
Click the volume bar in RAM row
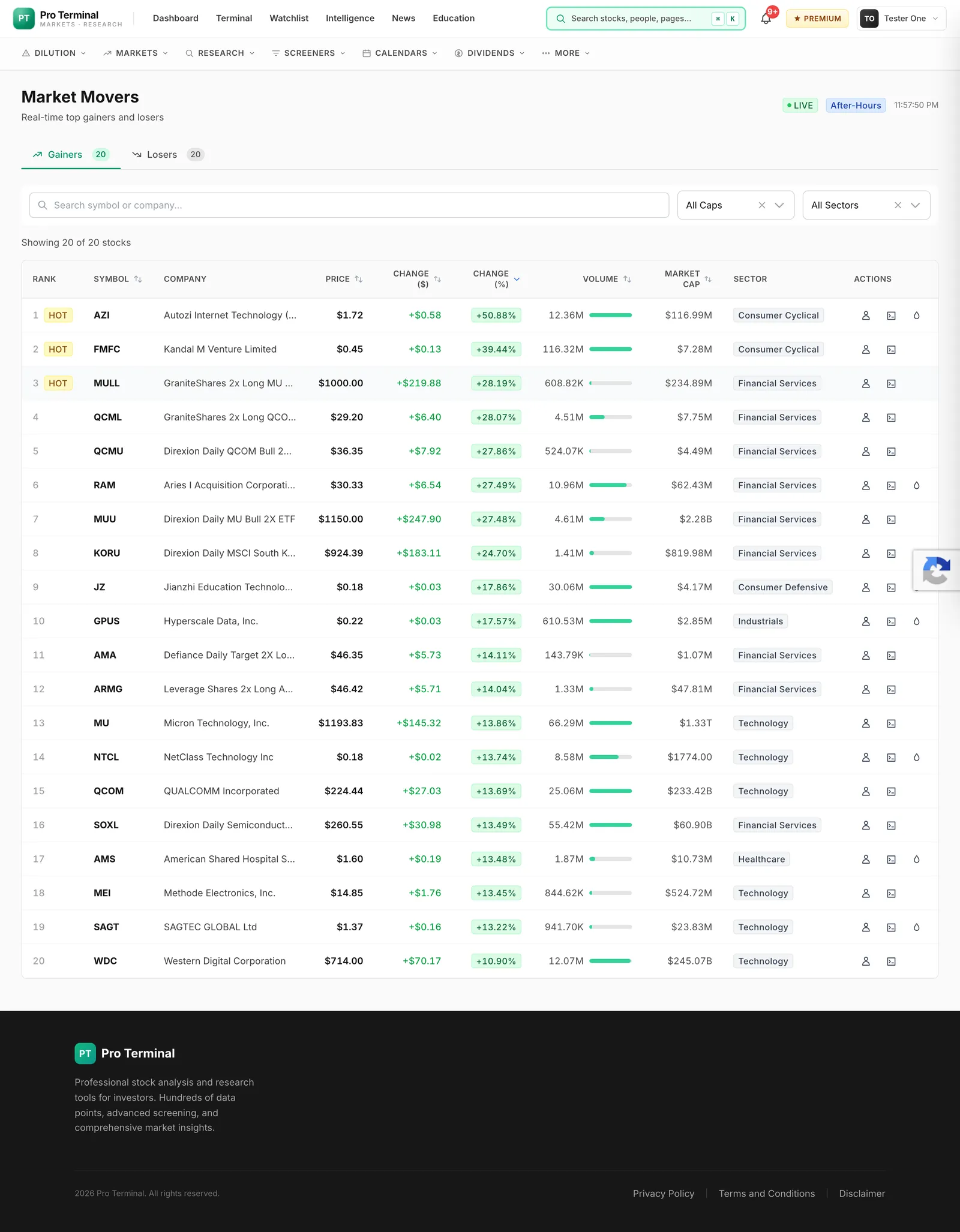point(611,485)
